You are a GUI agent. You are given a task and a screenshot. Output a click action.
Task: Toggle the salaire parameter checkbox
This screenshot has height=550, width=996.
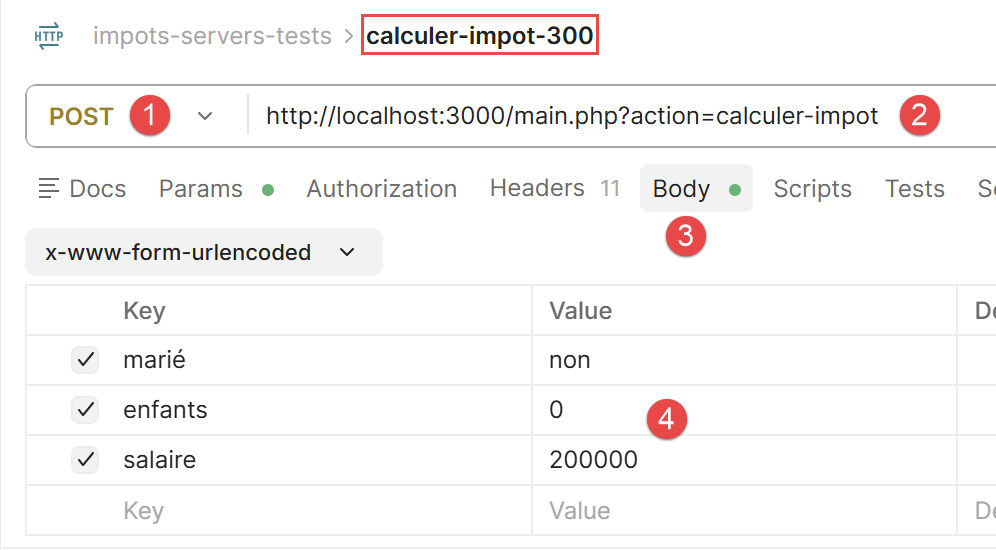pyautogui.click(x=85, y=460)
